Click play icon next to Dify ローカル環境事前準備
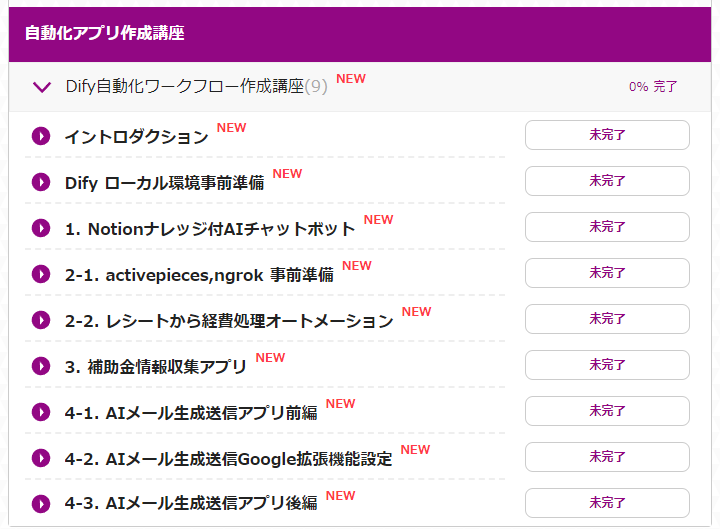The height and width of the screenshot is (529, 720). pyautogui.click(x=41, y=182)
